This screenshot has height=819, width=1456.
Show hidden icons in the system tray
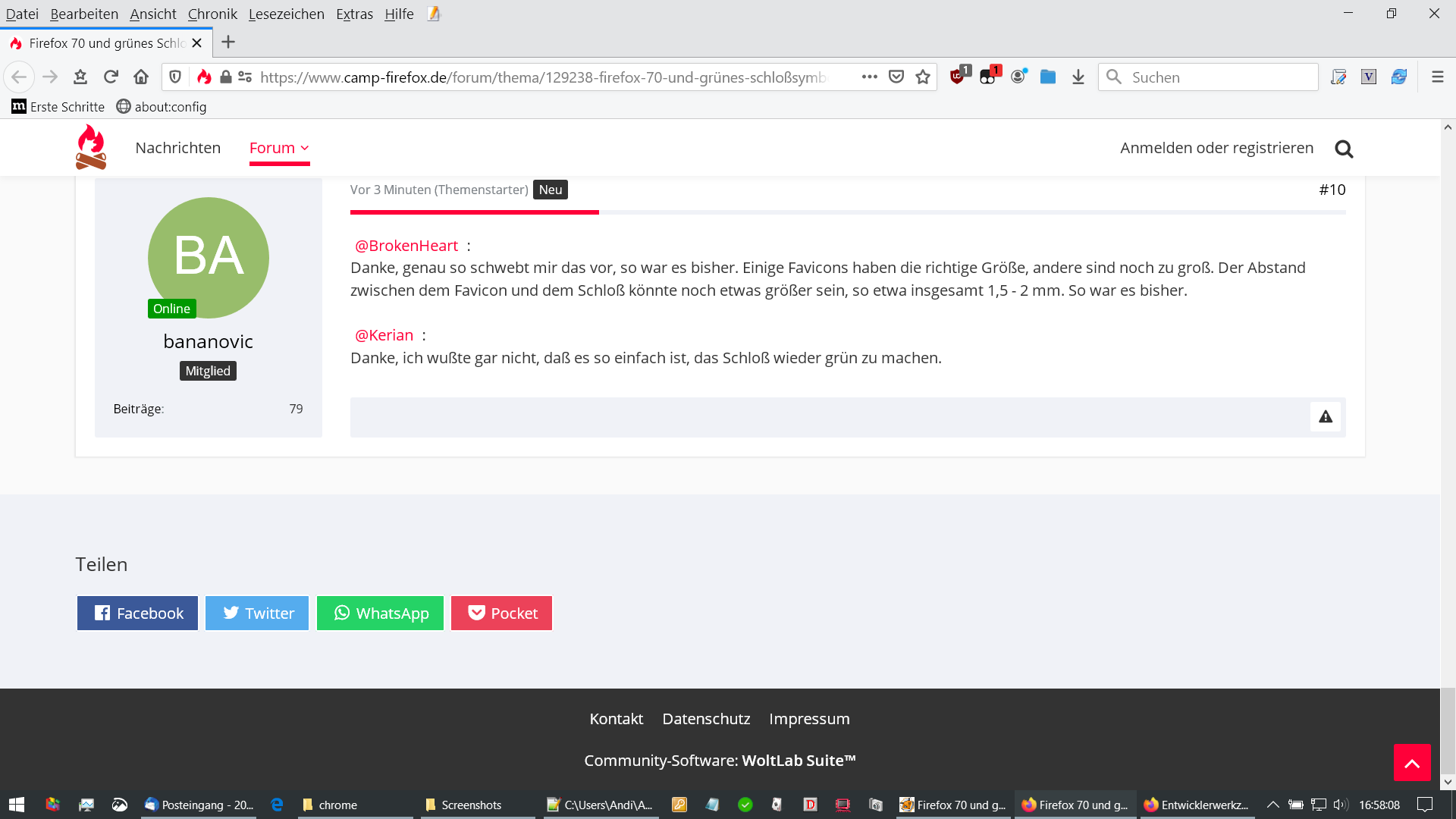pyautogui.click(x=1273, y=805)
